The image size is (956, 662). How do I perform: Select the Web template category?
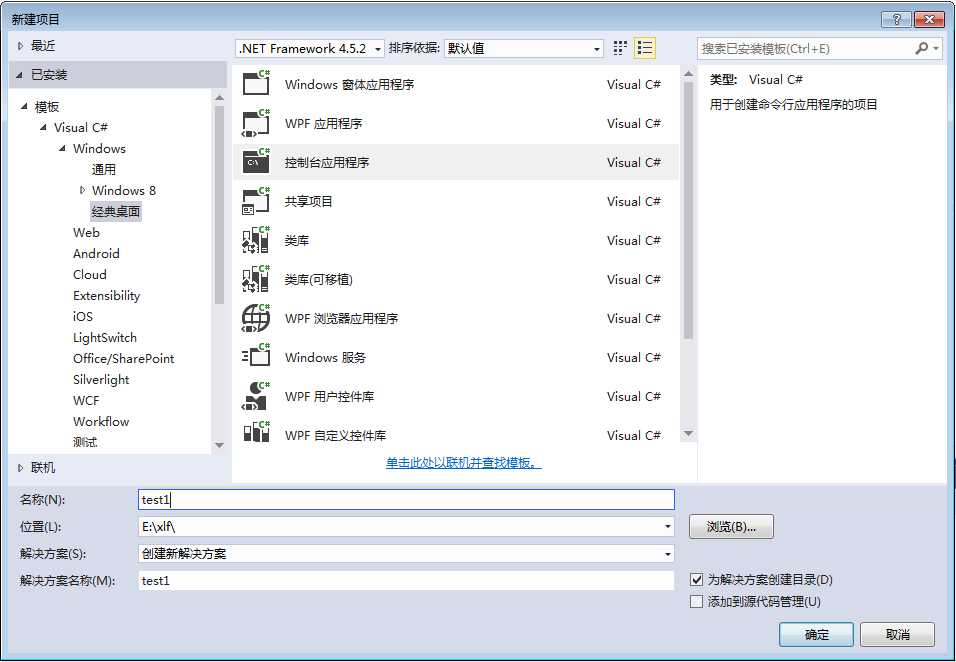(x=86, y=232)
